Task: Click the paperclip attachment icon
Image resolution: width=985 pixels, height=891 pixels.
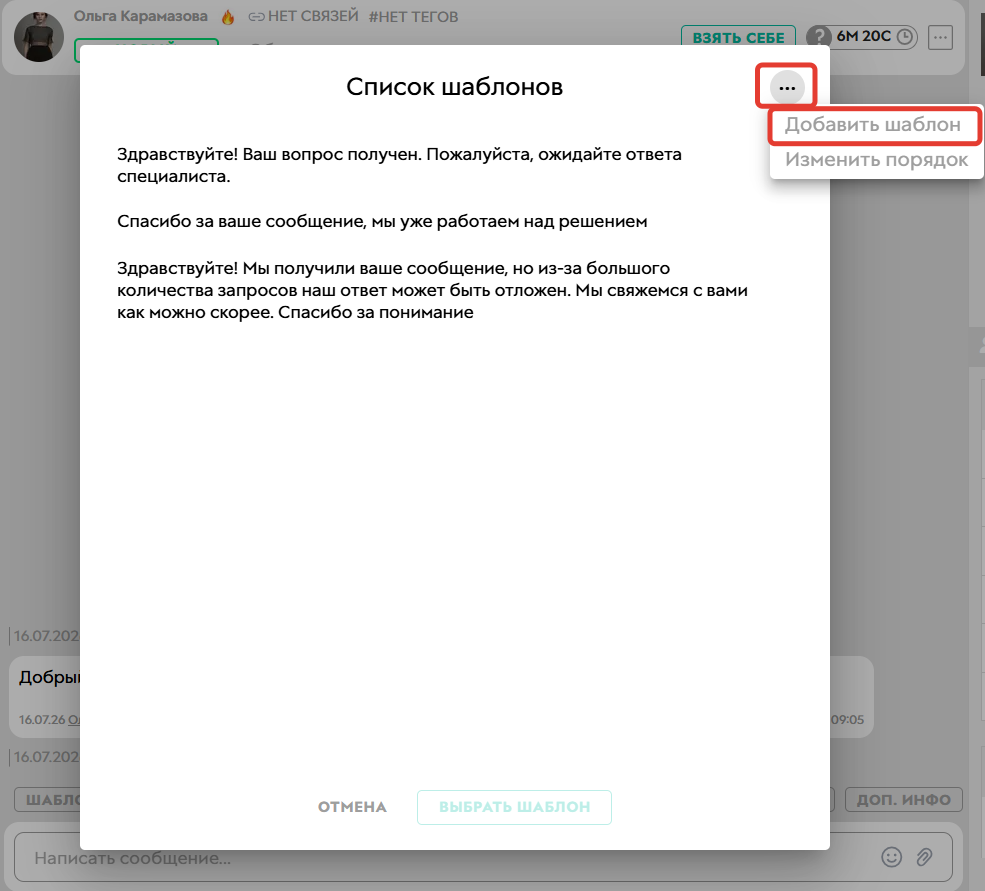Action: (x=924, y=857)
